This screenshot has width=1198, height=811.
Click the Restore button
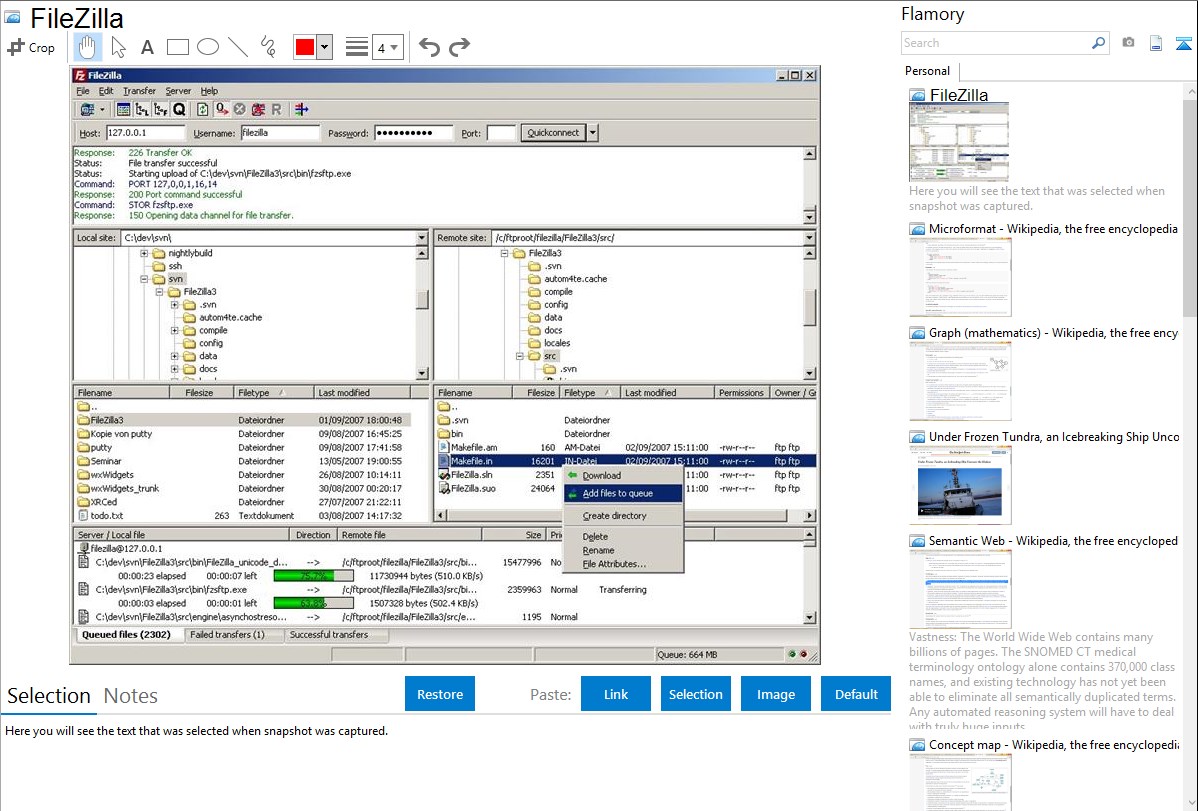point(439,694)
